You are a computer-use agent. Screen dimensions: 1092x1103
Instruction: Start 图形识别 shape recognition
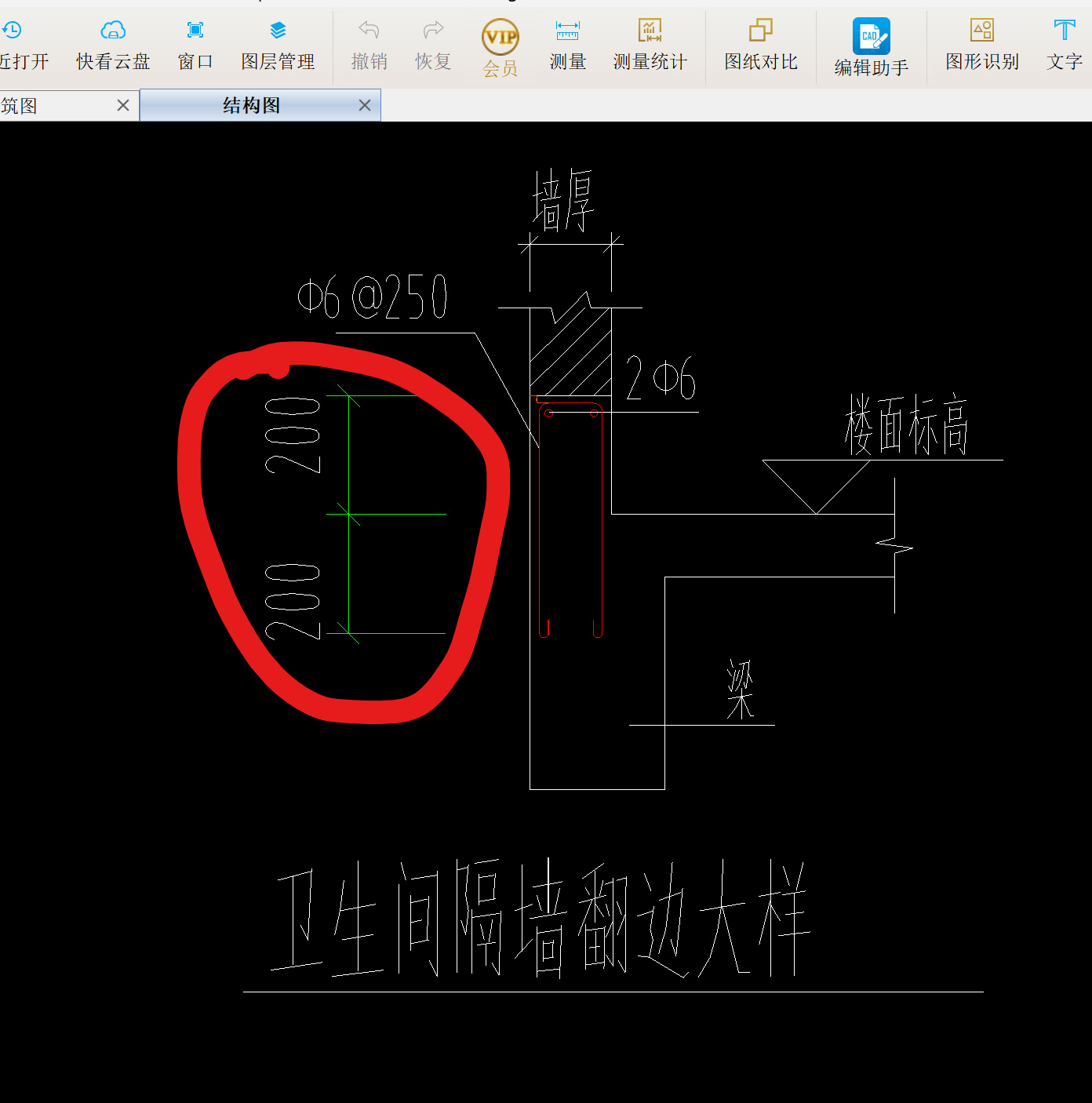click(x=981, y=46)
